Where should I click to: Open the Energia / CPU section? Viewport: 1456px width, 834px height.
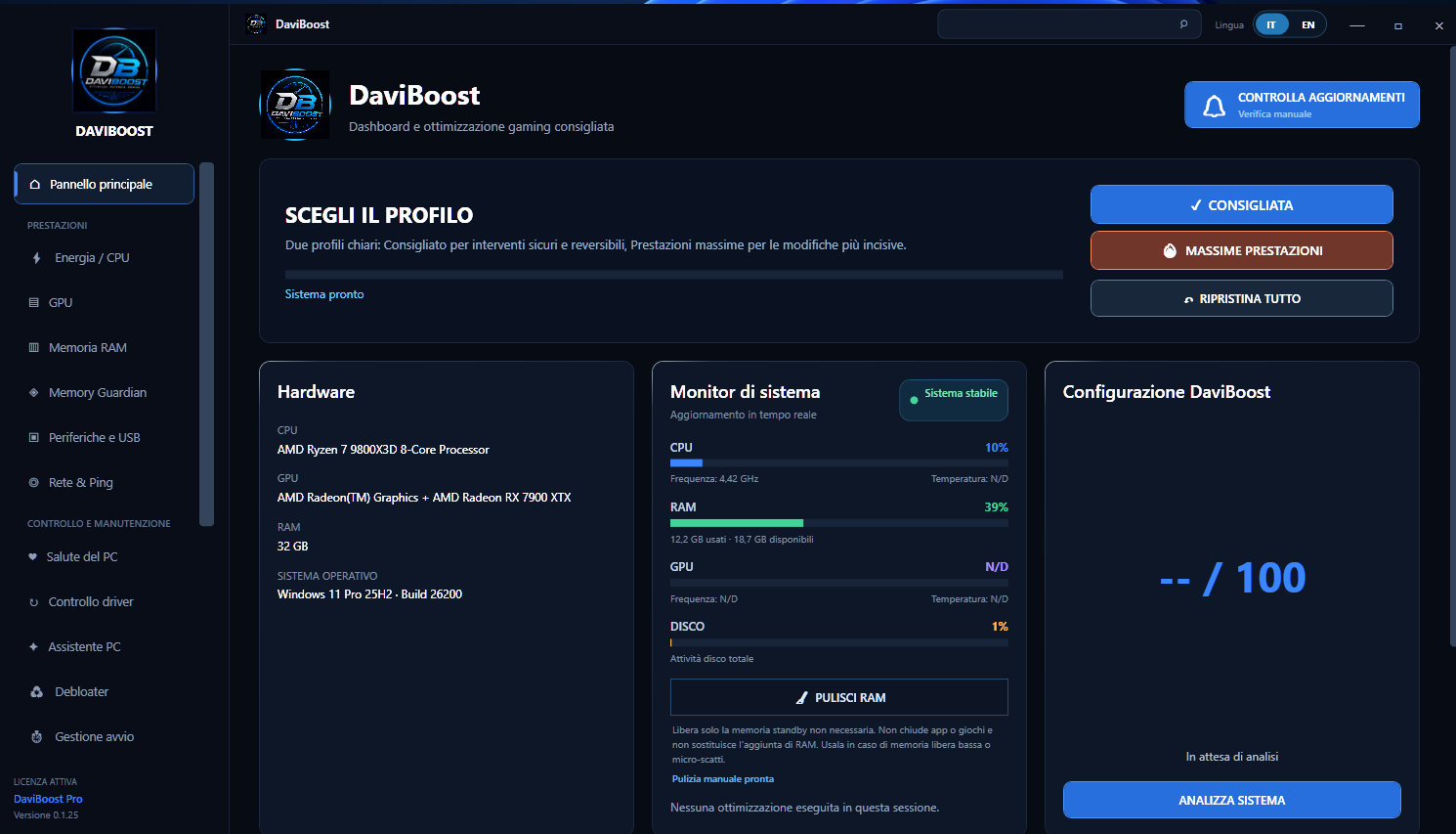coord(105,258)
